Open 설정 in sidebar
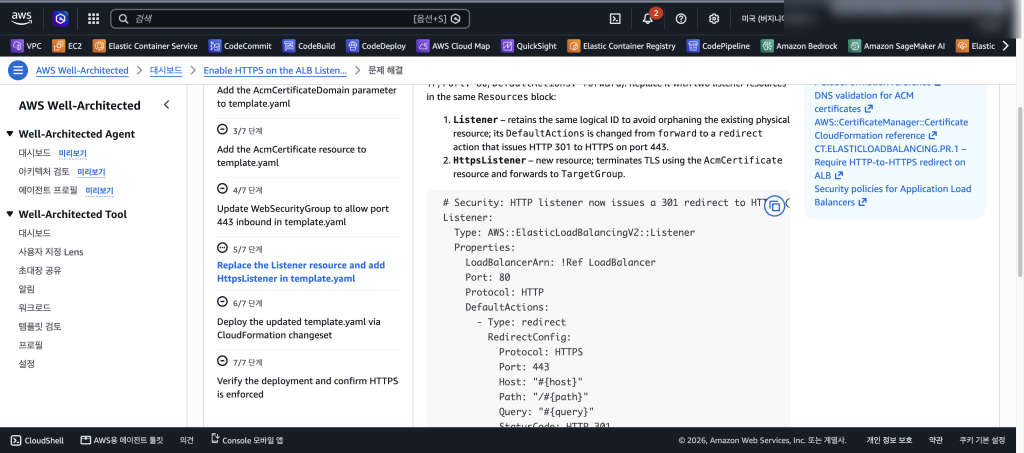Image resolution: width=1024 pixels, height=453 pixels. click(27, 364)
